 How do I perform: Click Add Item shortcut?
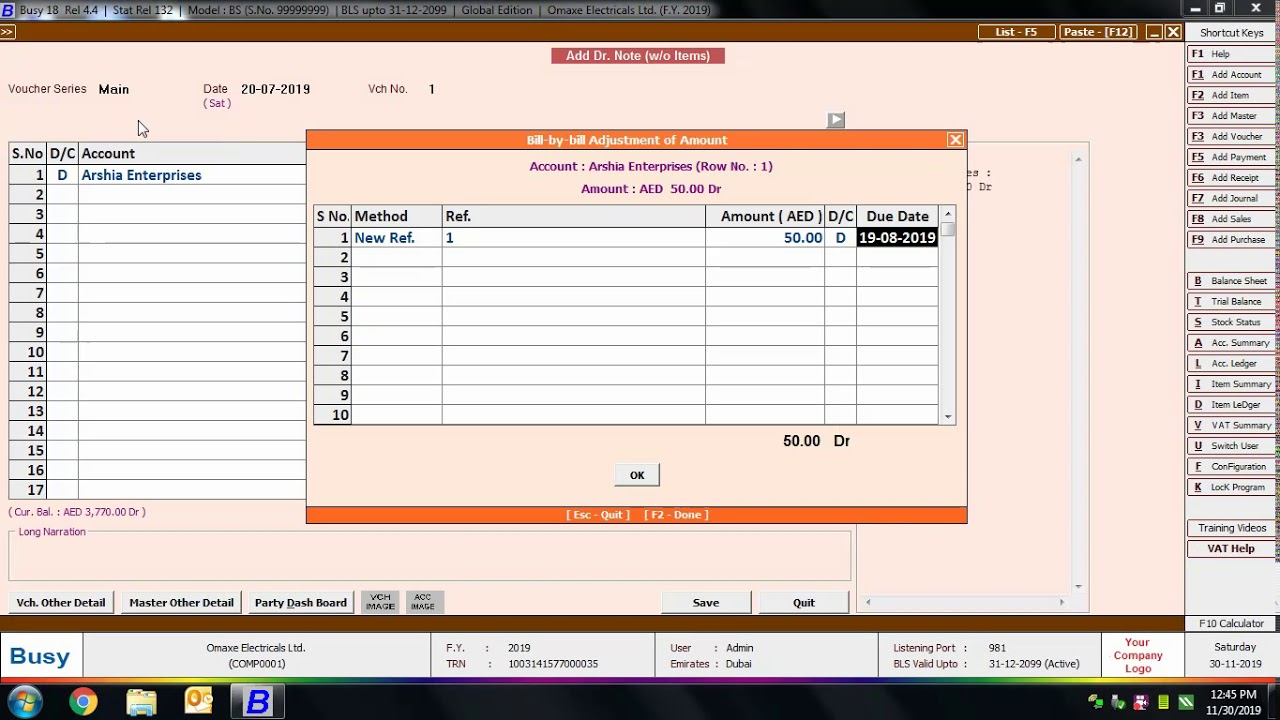click(x=1231, y=95)
